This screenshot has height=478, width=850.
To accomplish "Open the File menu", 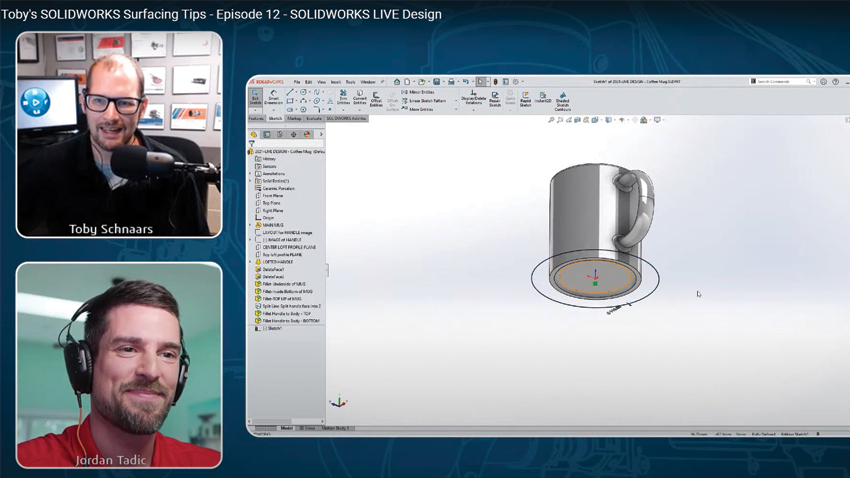I will (x=297, y=82).
